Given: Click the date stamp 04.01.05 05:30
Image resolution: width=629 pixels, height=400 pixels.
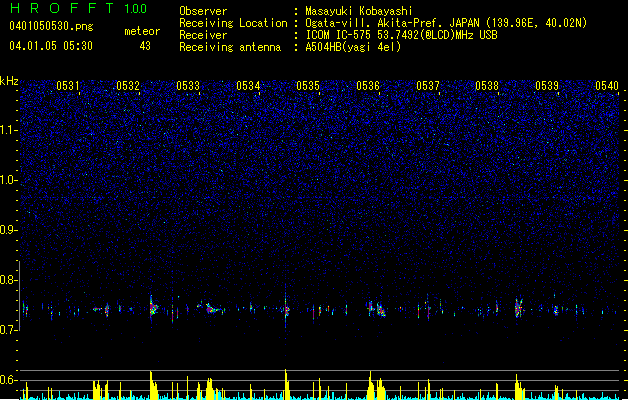Looking at the screenshot, I should click(51, 46).
